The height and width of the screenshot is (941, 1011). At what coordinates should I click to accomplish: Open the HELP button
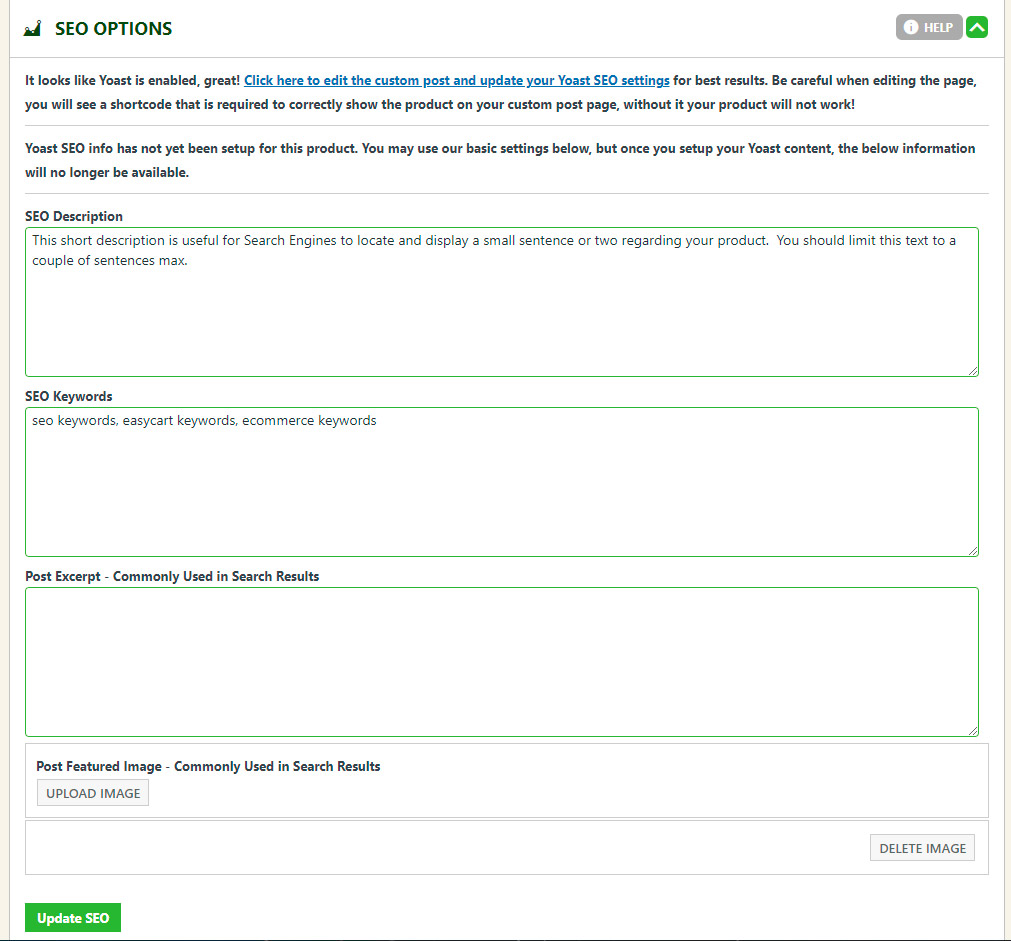pyautogui.click(x=929, y=28)
